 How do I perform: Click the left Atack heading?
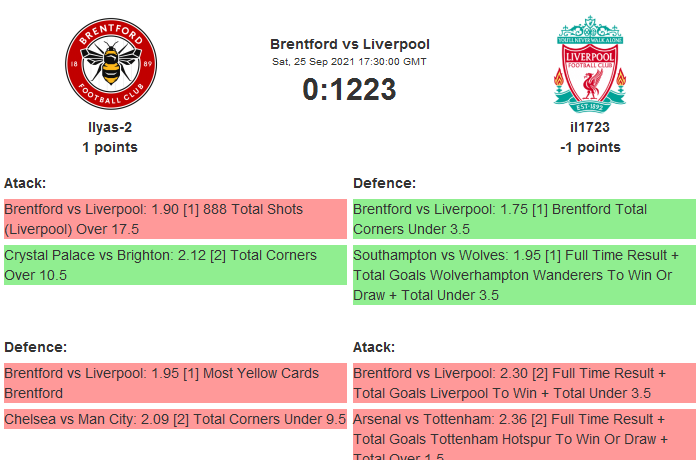click(26, 184)
